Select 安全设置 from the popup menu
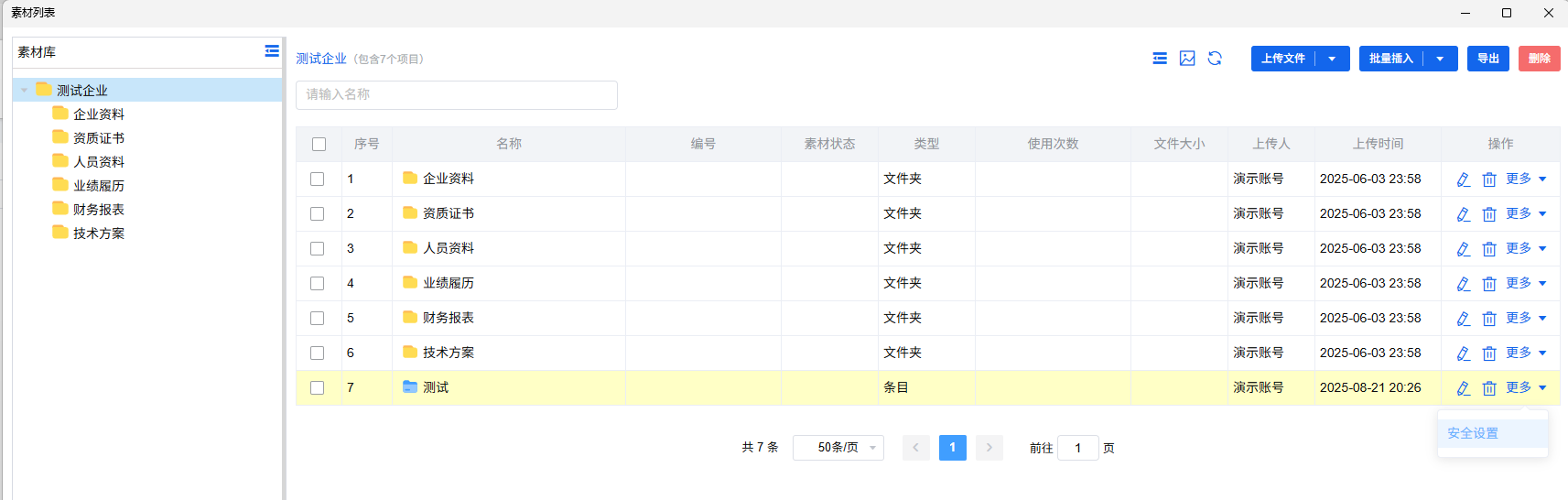Screen dimensions: 1568x500 [1473, 433]
